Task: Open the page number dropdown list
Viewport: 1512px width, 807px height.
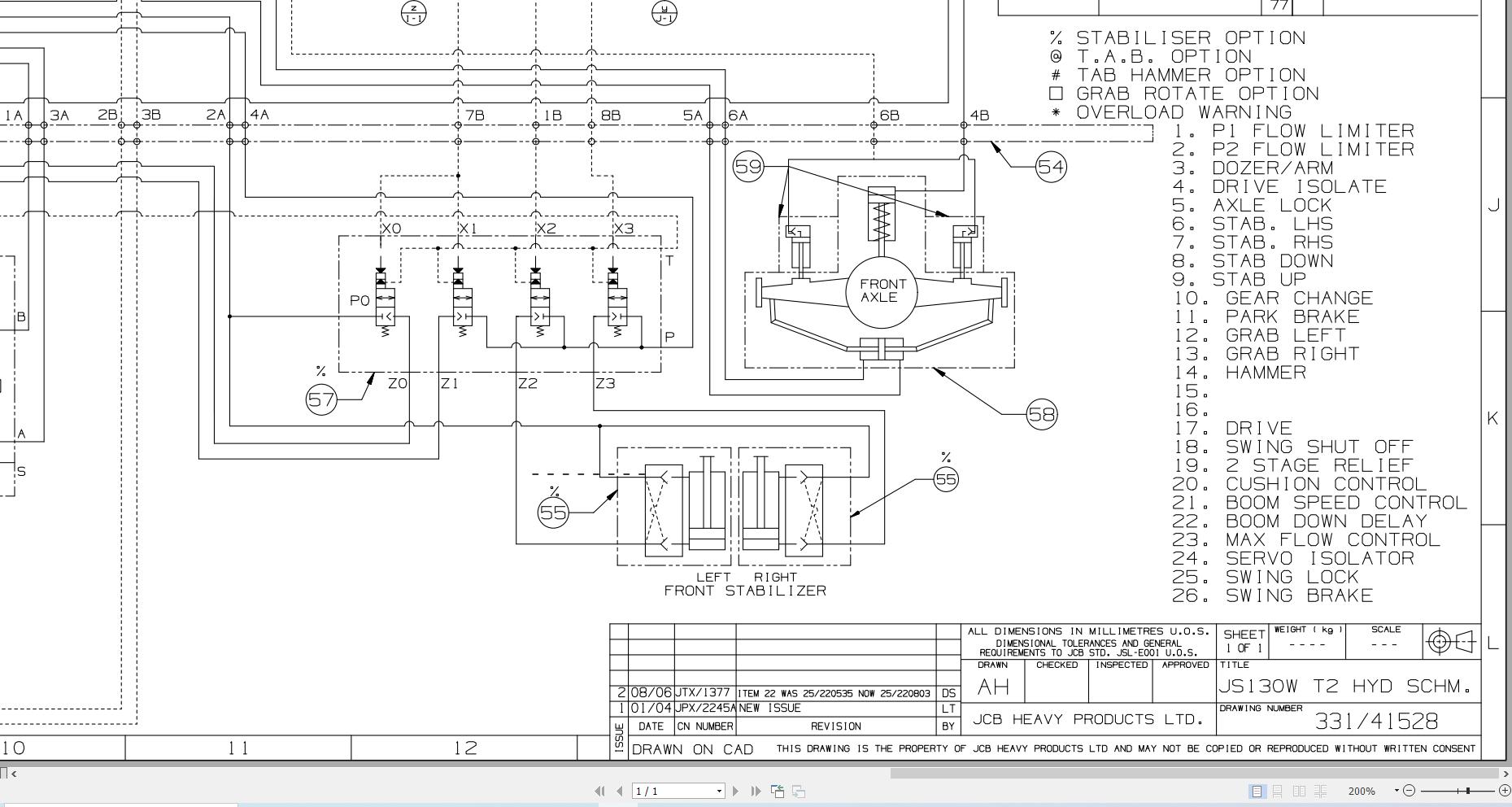Action: pyautogui.click(x=719, y=790)
